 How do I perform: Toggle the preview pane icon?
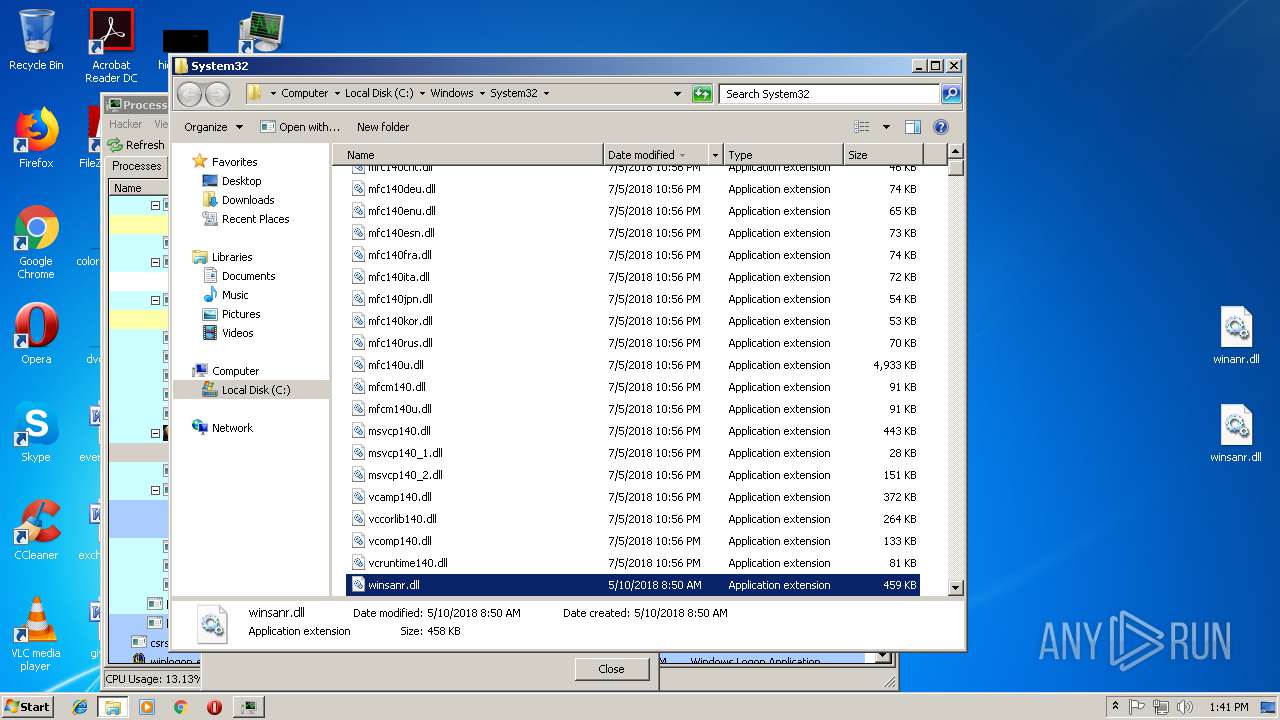click(x=912, y=127)
